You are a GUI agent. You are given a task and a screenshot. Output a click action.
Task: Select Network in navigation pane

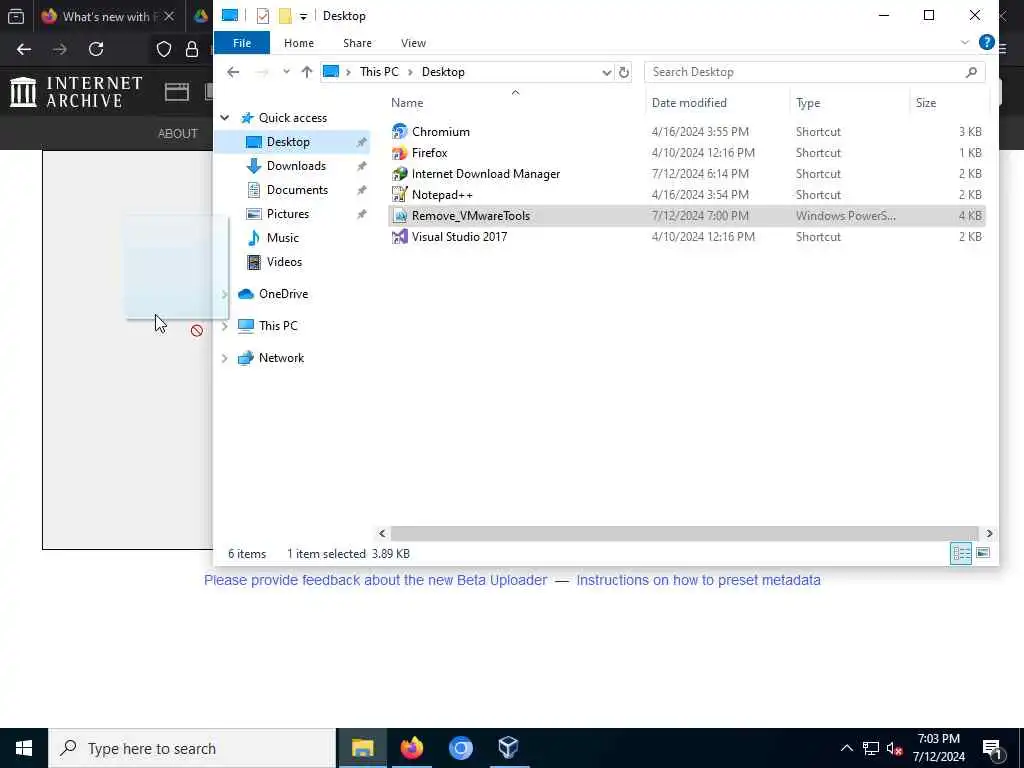pos(281,358)
